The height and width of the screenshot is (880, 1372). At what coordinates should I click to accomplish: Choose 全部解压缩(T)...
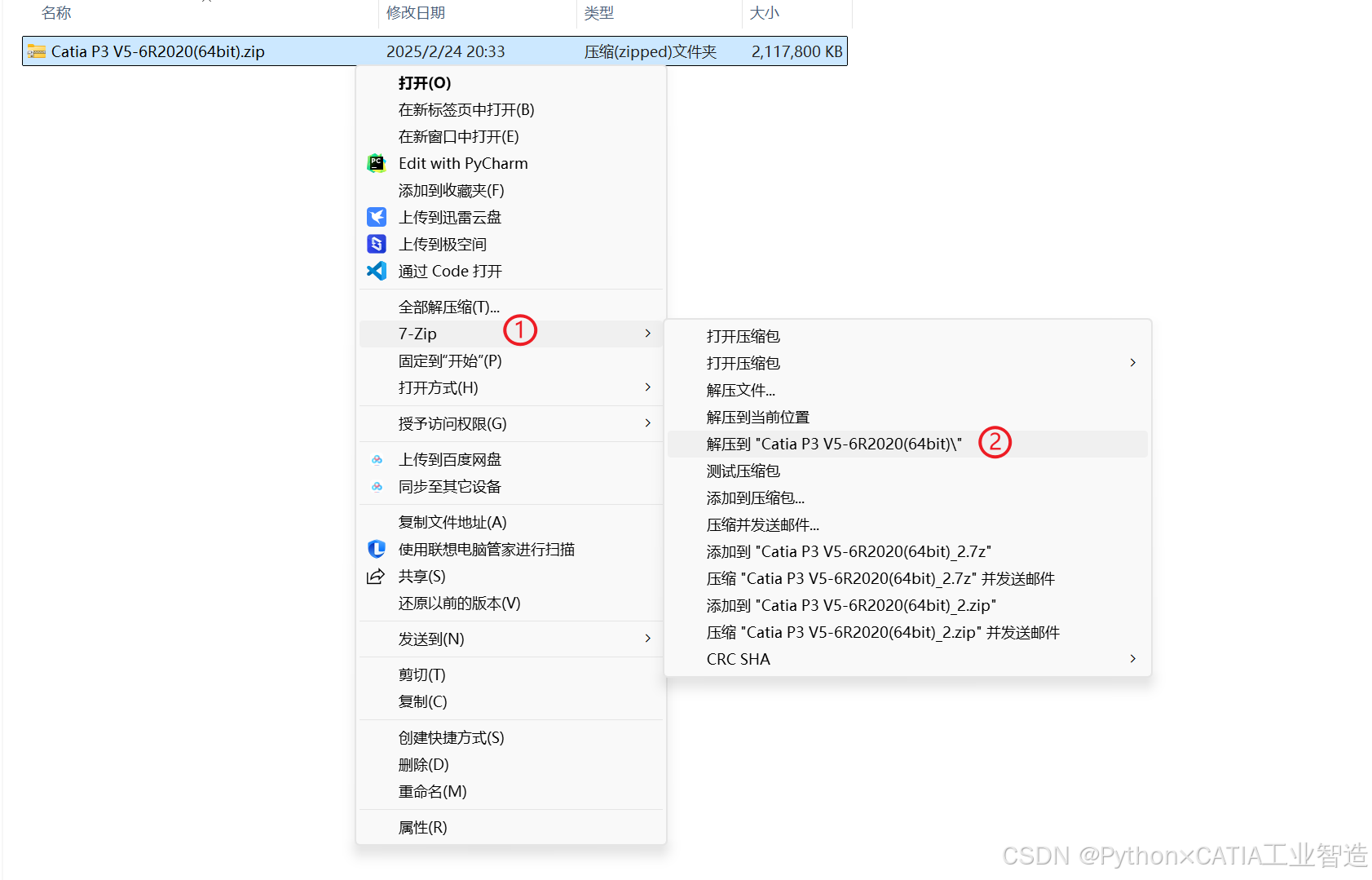click(x=511, y=307)
